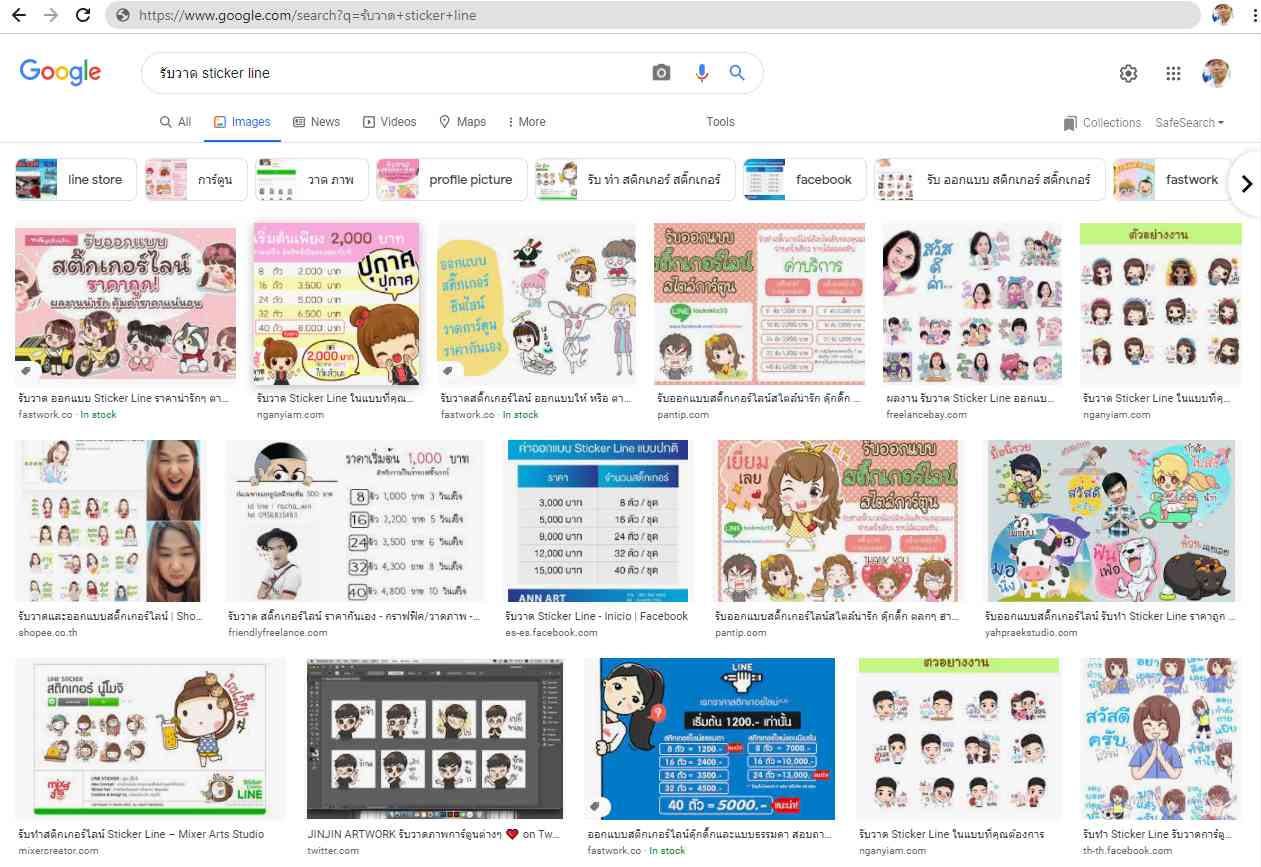Open the ANN ART price table thumbnail
1261x867 pixels.
point(597,520)
